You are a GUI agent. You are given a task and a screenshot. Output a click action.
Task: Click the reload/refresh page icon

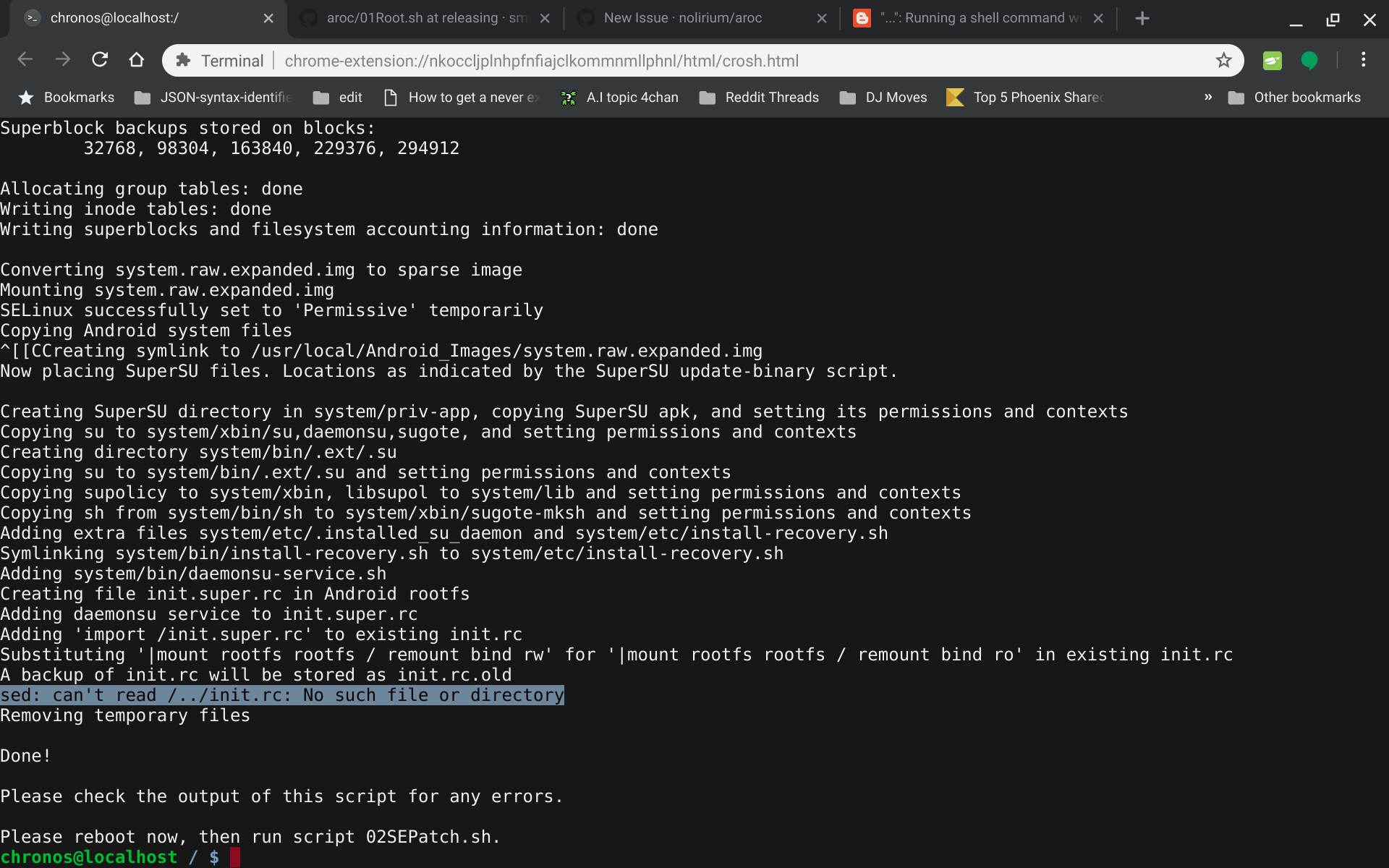click(x=99, y=61)
